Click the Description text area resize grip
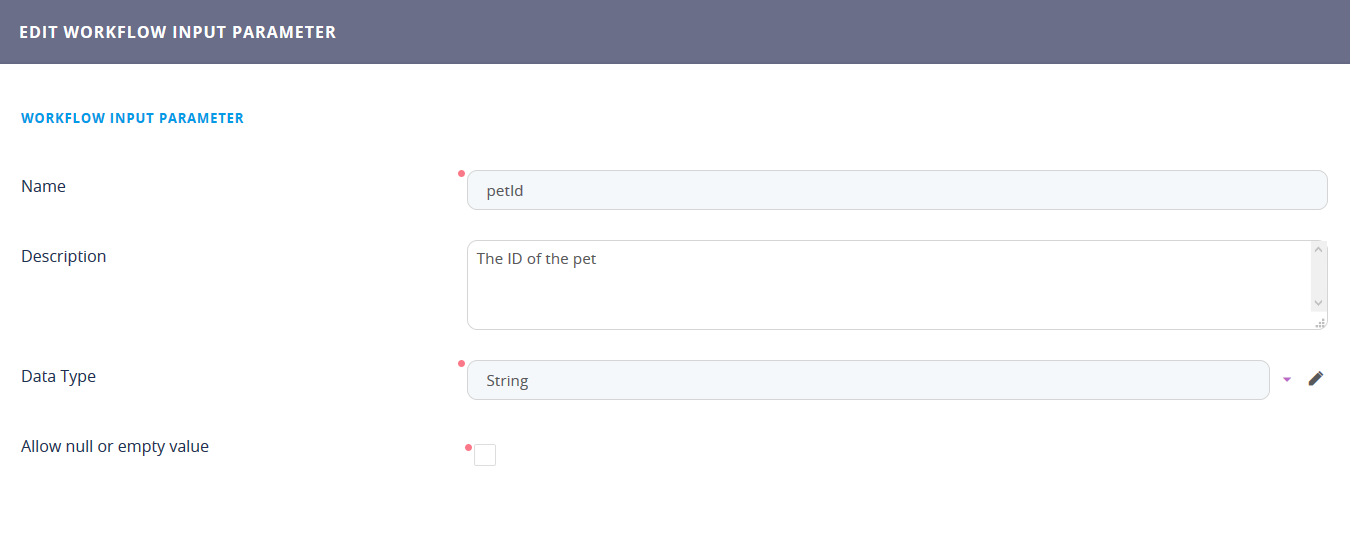This screenshot has height=539, width=1350. [1320, 323]
